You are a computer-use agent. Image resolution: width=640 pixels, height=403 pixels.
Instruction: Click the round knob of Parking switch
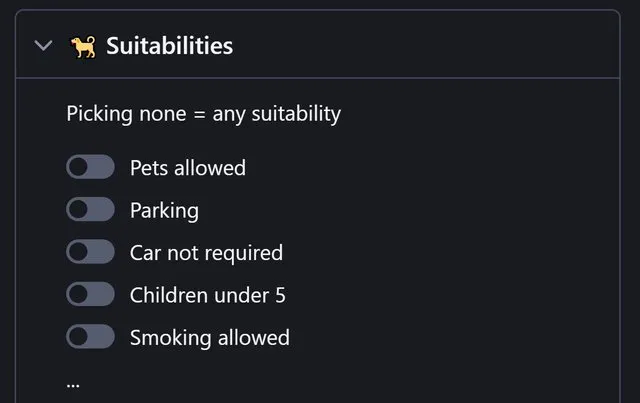(78, 209)
